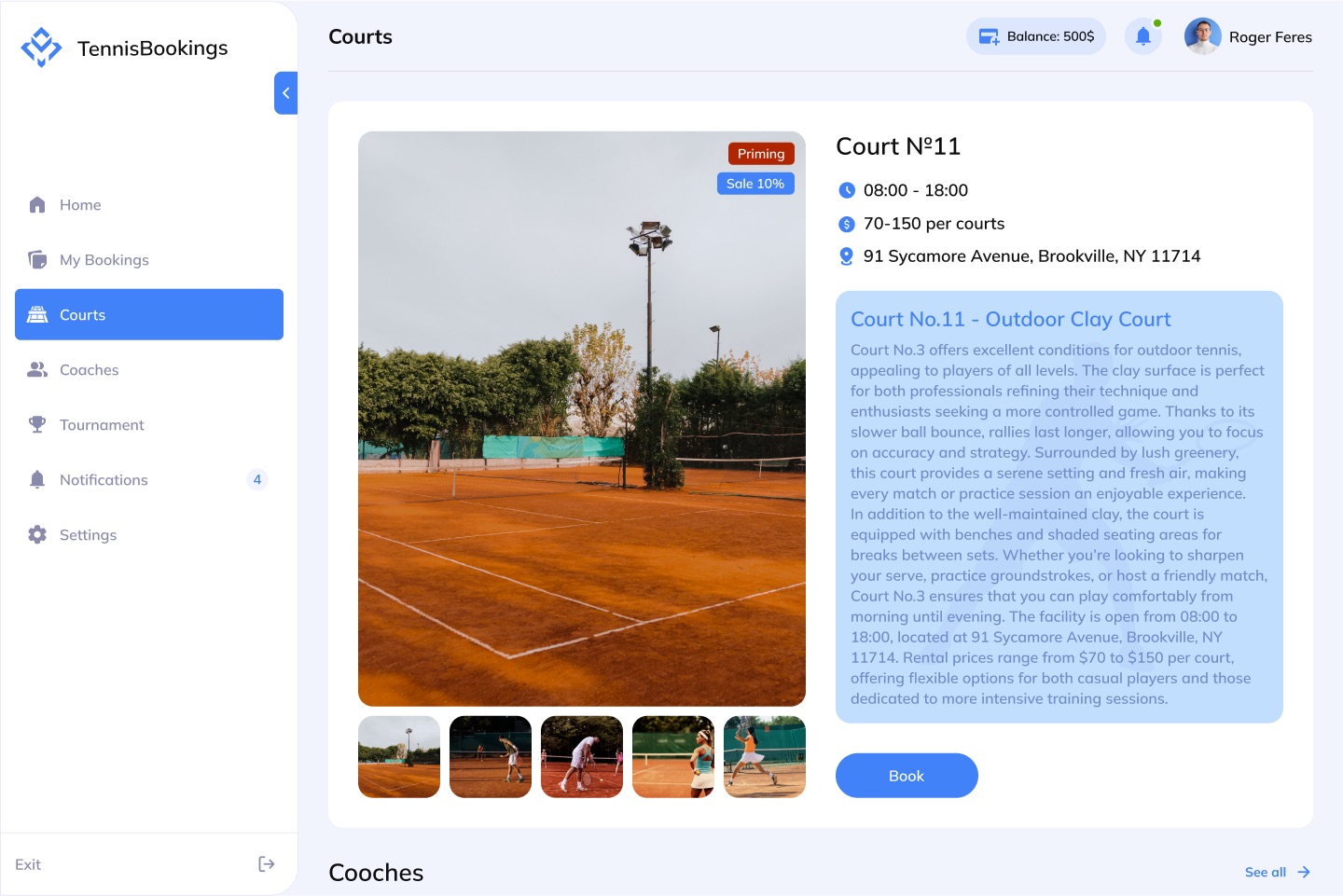Open the Coaches section
Screen dimensions: 1343x896
(149, 370)
